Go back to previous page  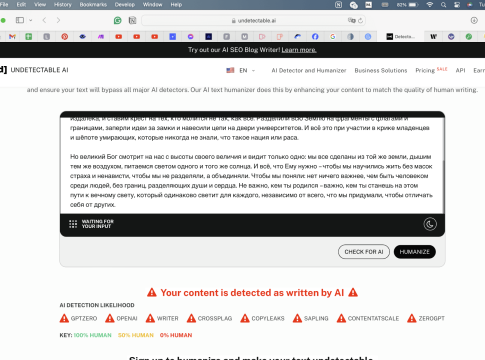coord(44,20)
